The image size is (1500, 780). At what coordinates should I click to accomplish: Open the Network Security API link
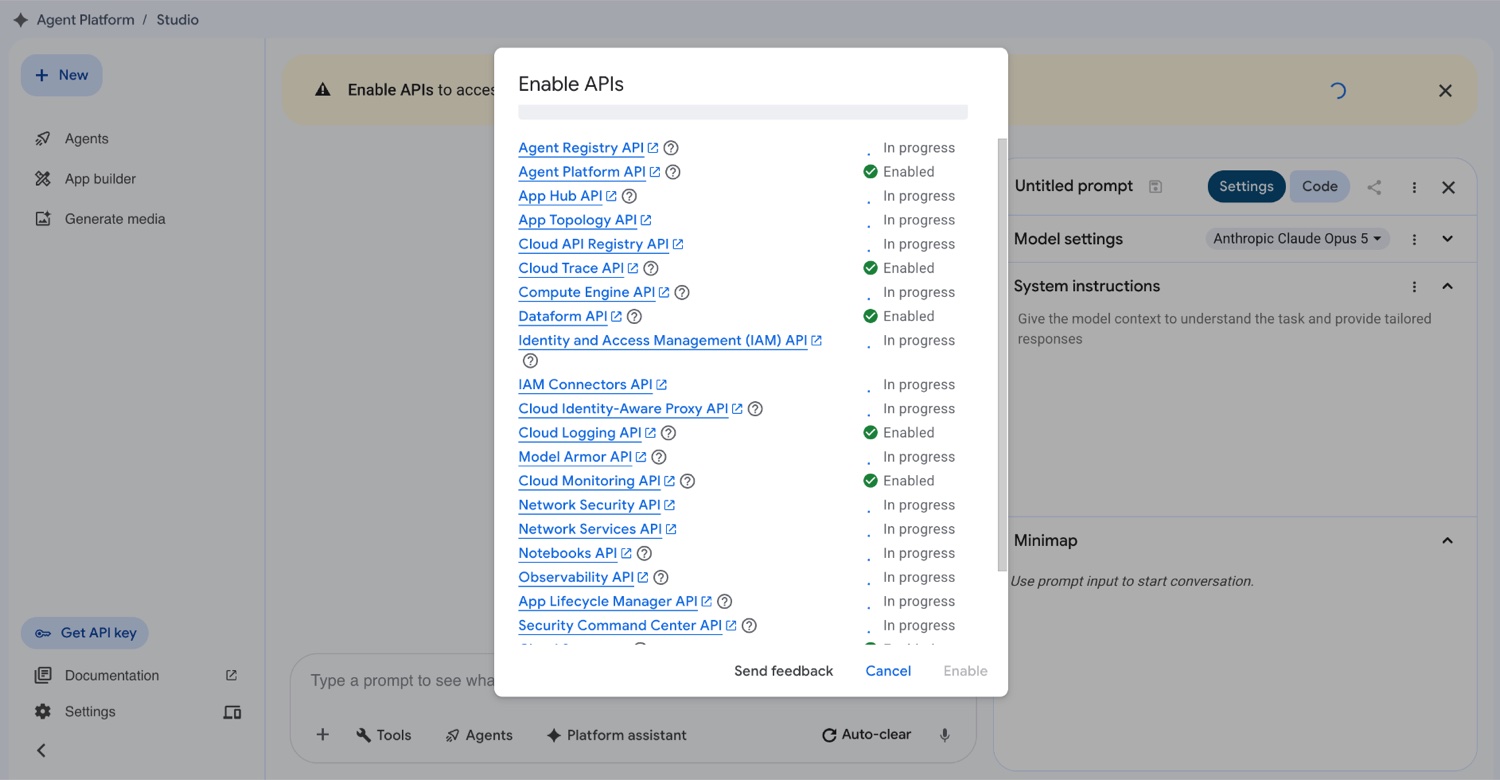[x=589, y=505]
